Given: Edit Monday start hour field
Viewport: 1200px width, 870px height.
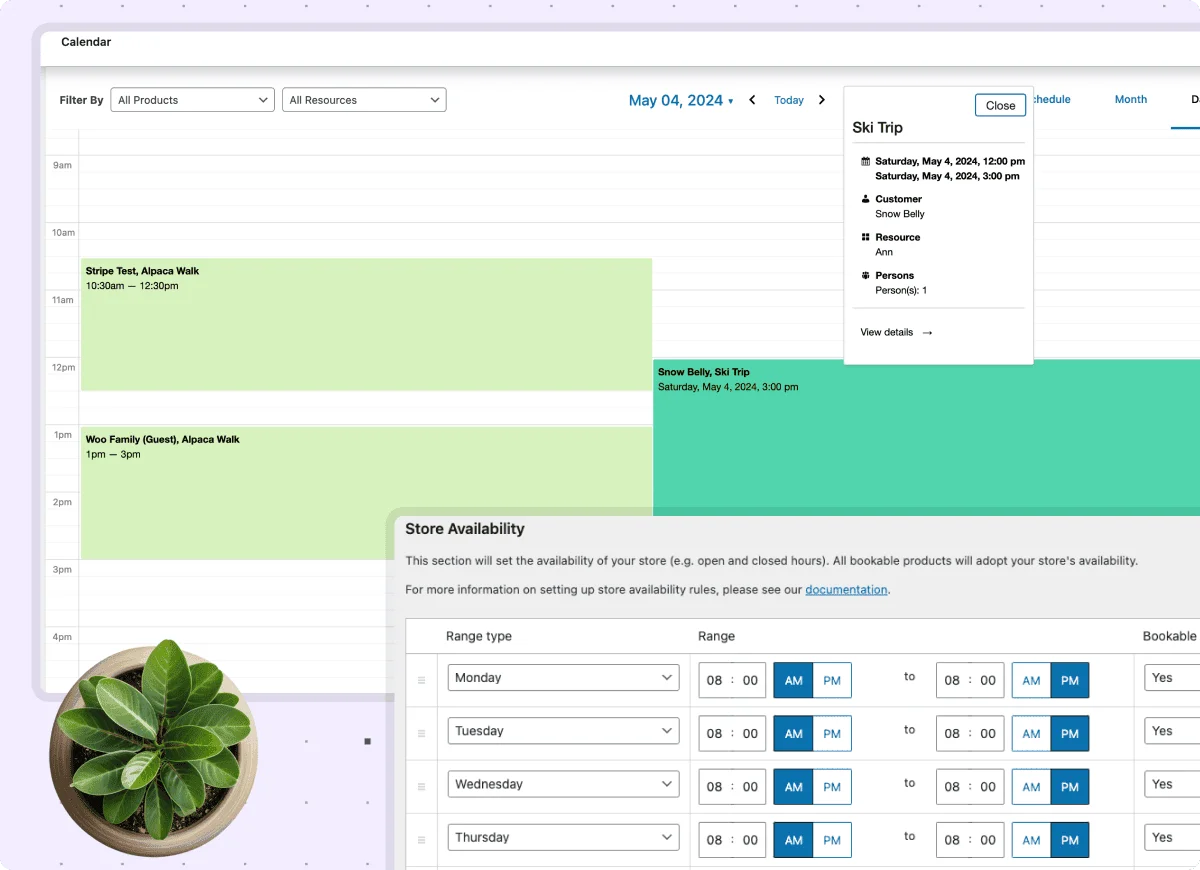Looking at the screenshot, I should tap(714, 680).
